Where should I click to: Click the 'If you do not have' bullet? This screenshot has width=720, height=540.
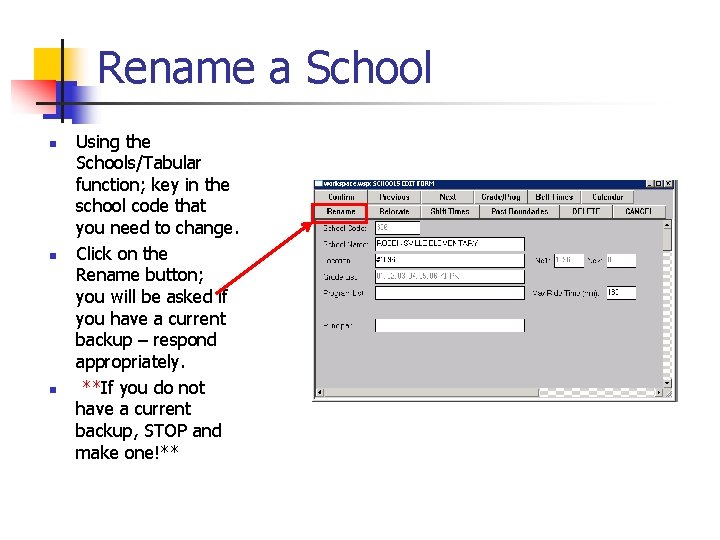(x=148, y=420)
